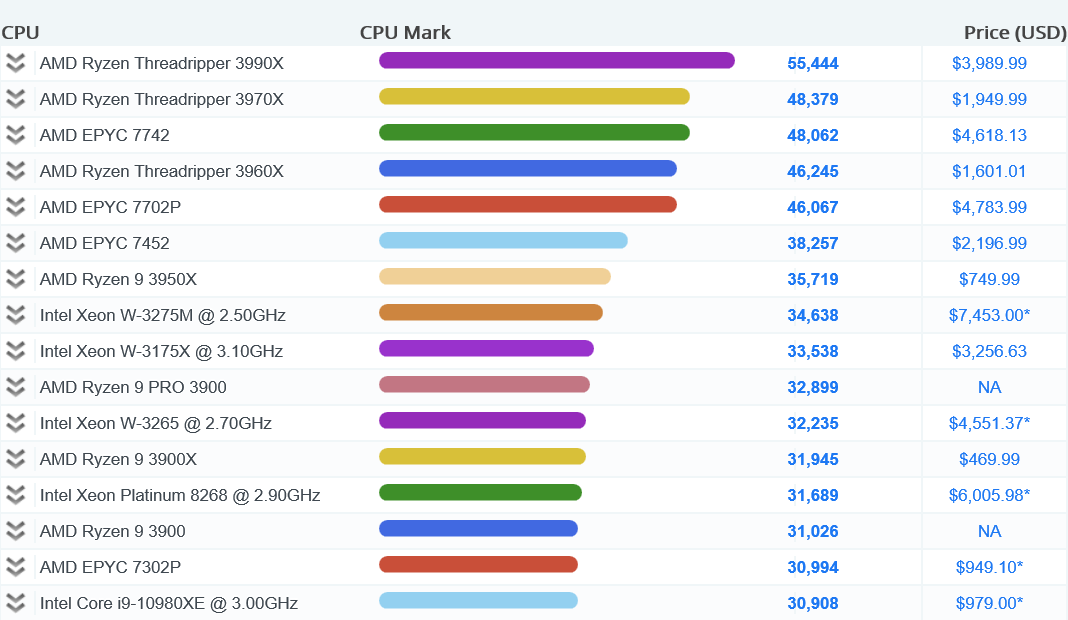Click the 33,538 CPU Mark score
The height and width of the screenshot is (620, 1068).
813,351
